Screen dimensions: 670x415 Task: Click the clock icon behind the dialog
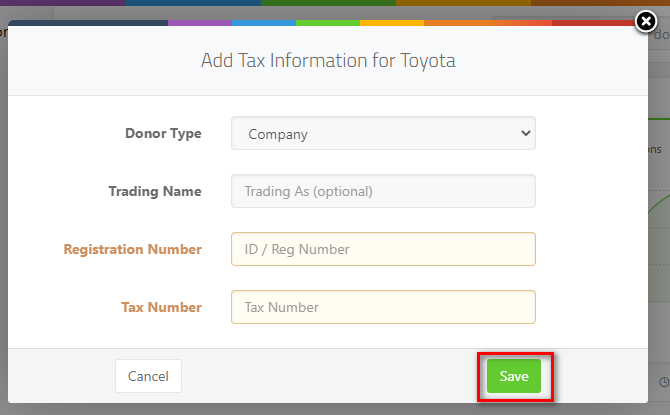coord(664,382)
